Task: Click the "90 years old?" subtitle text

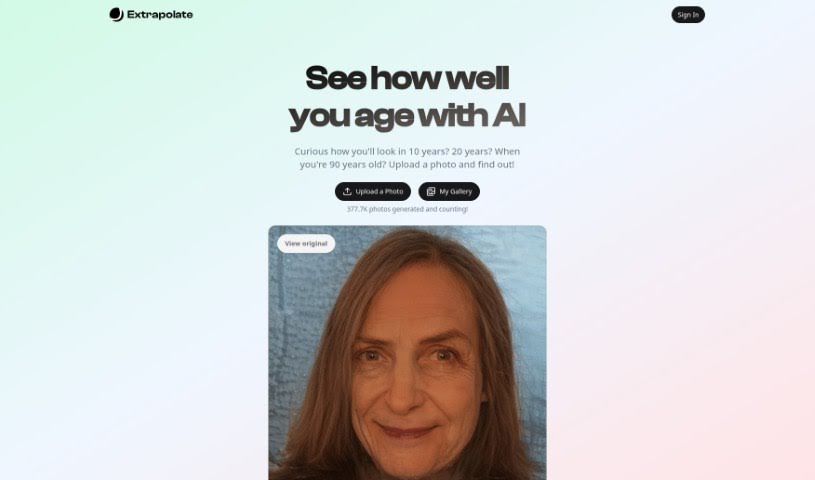Action: point(358,164)
